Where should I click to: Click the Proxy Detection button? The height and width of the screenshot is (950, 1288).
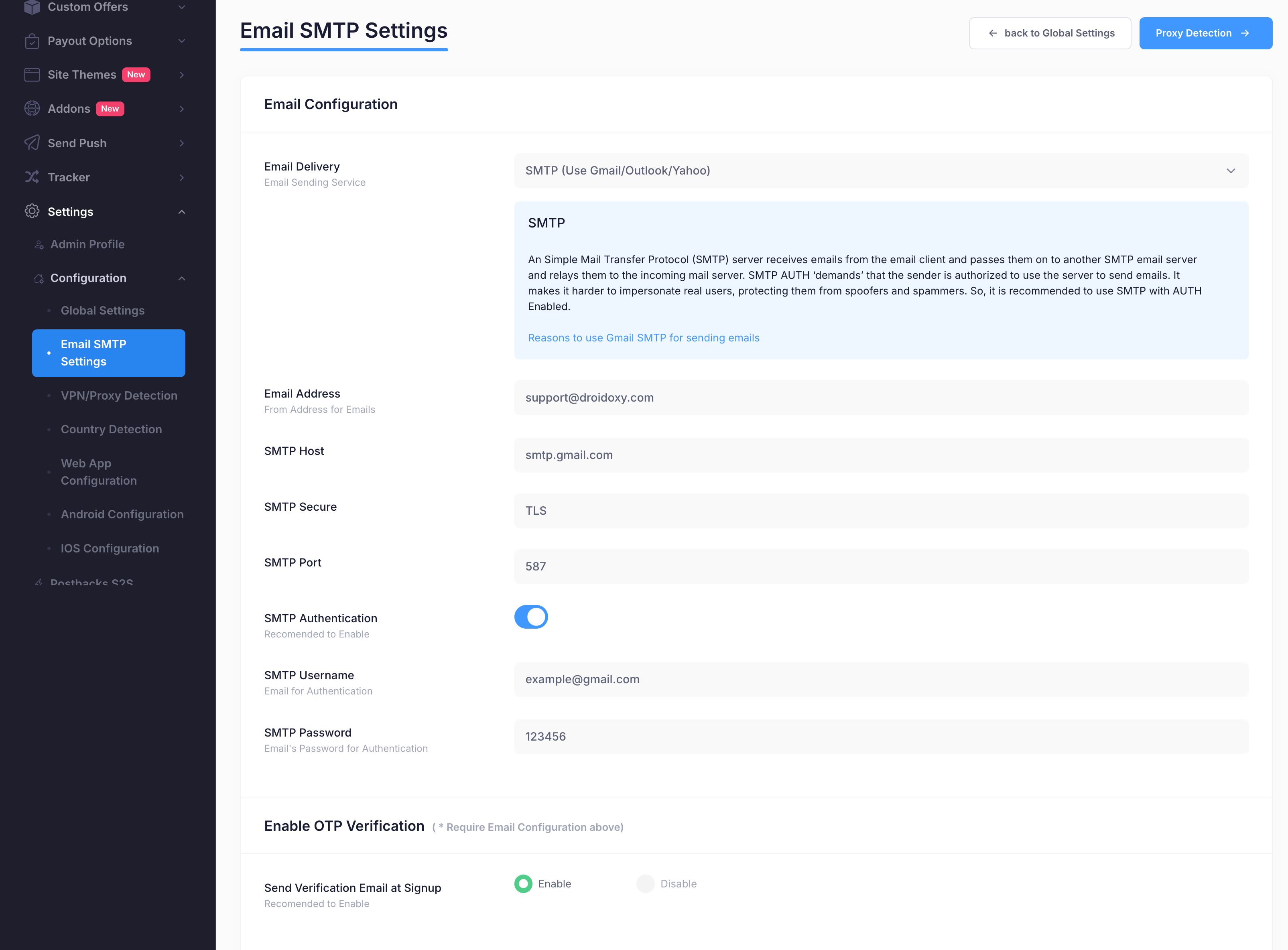tap(1205, 33)
